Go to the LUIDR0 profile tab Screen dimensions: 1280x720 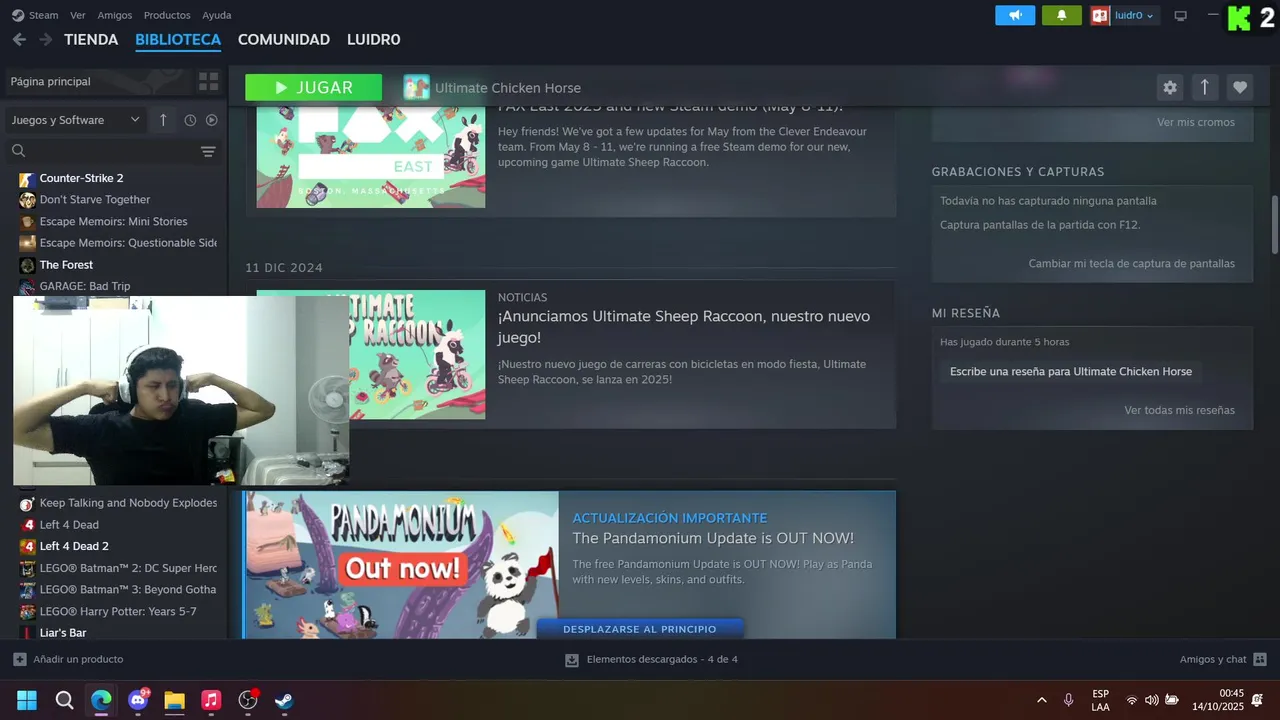(373, 39)
